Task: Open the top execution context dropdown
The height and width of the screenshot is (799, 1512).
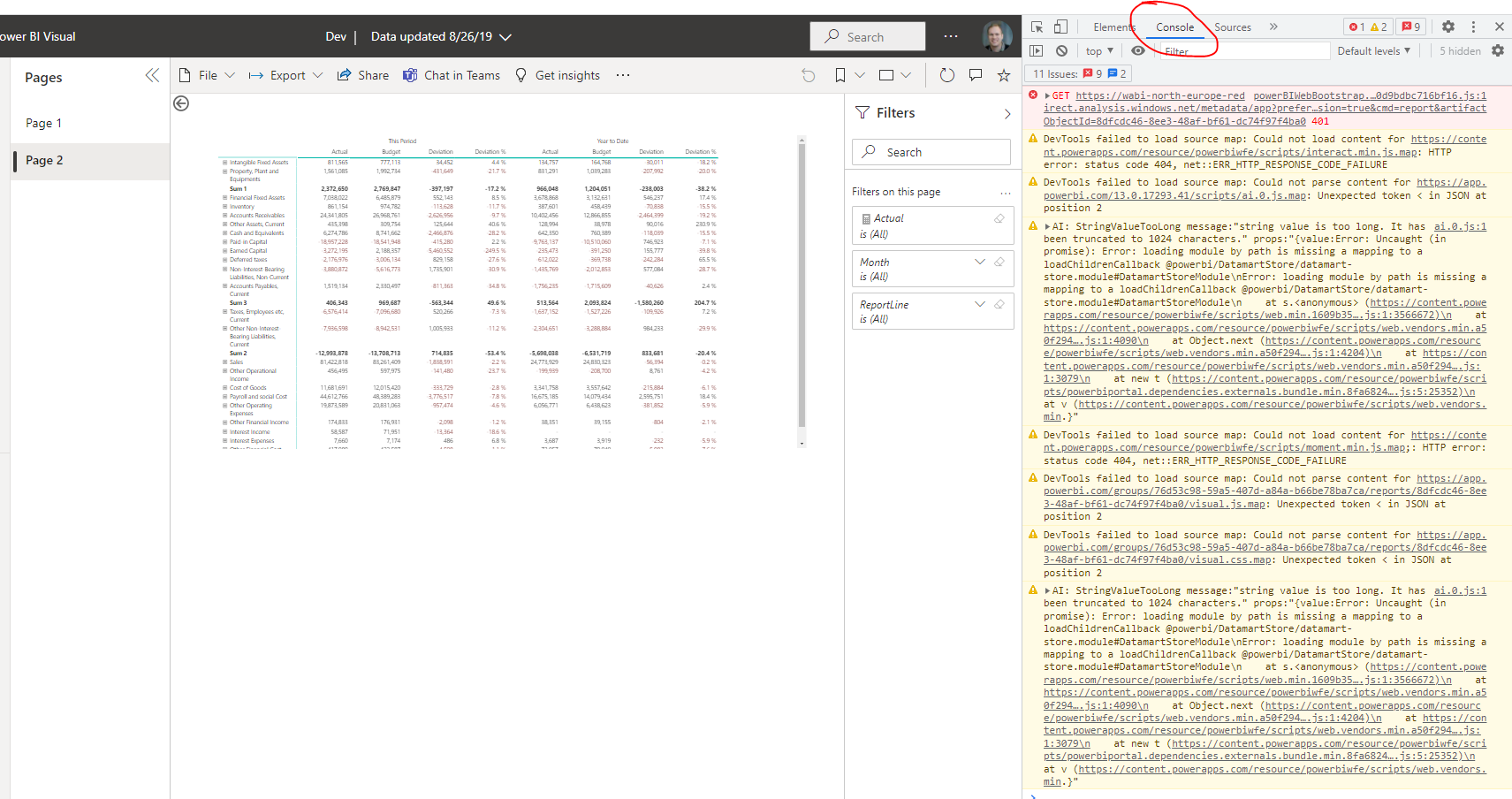Action: (1098, 50)
